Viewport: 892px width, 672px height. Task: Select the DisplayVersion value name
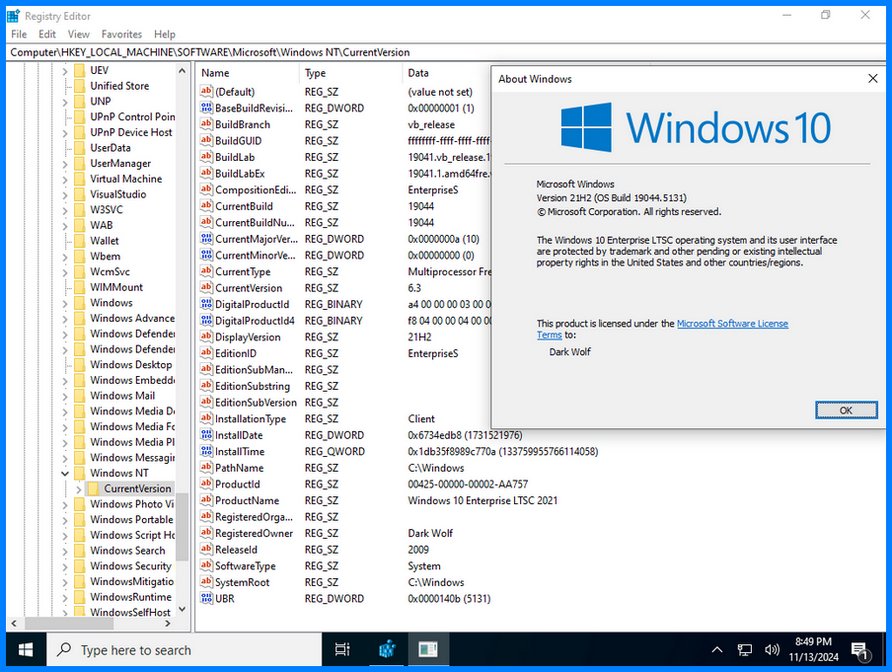tap(247, 337)
